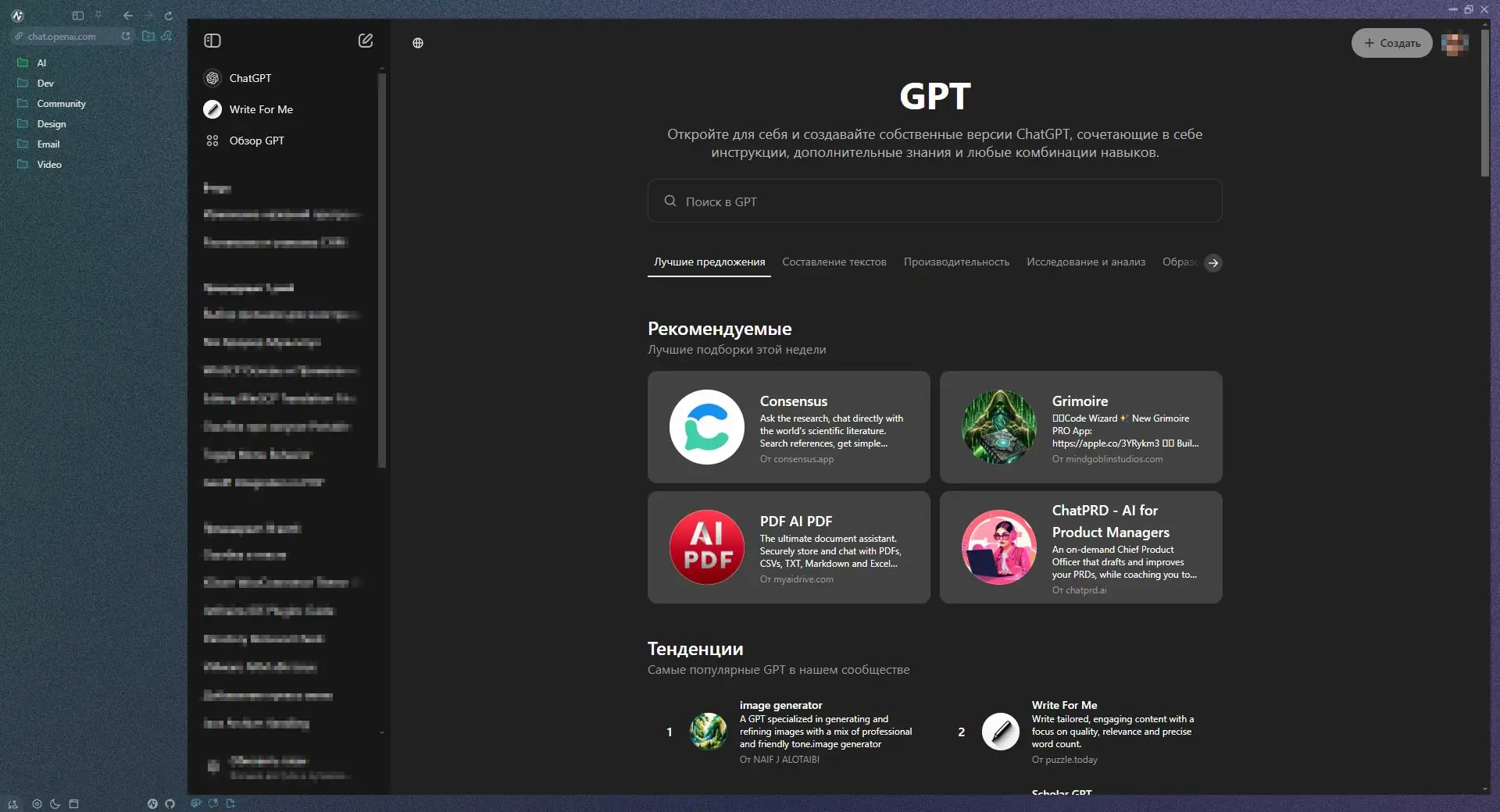Reload the page with the refresh icon

point(169,16)
